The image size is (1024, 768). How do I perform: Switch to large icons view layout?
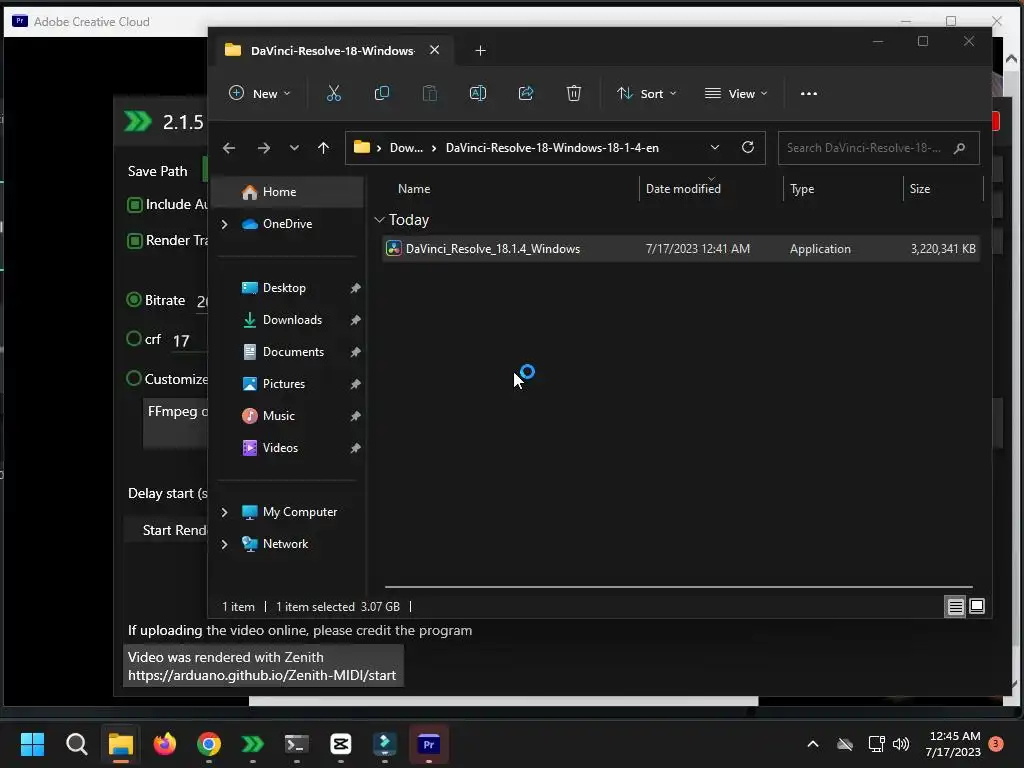(x=977, y=607)
